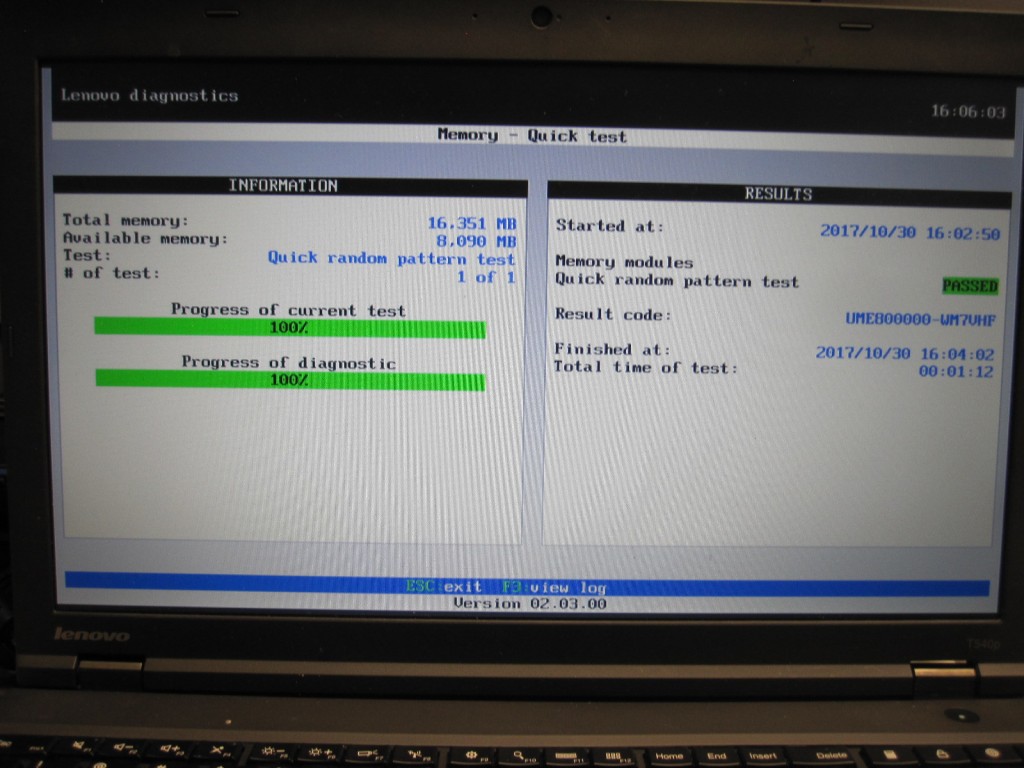Click the Memory modules label
The width and height of the screenshot is (1024, 768).
click(624, 261)
